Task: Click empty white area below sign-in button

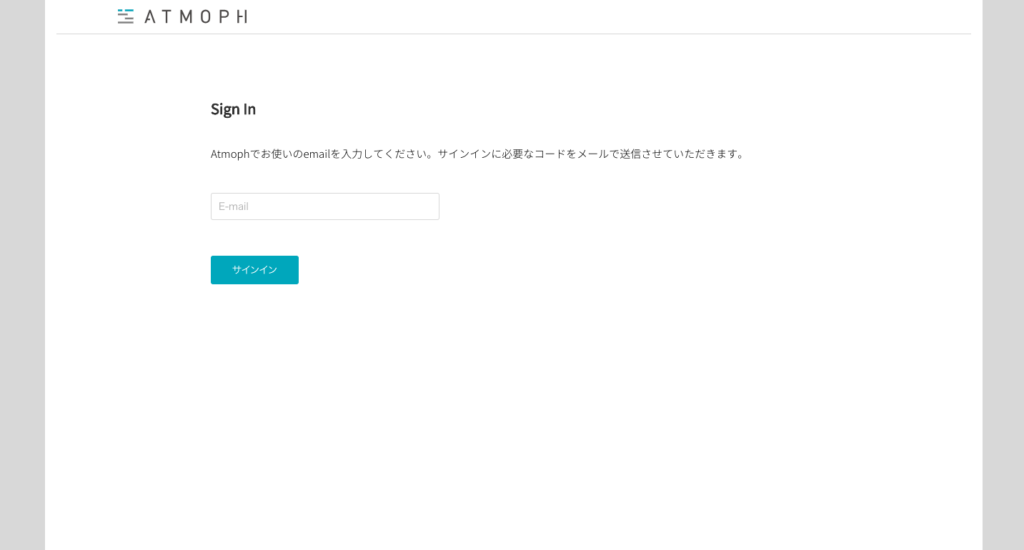Action: (x=513, y=418)
